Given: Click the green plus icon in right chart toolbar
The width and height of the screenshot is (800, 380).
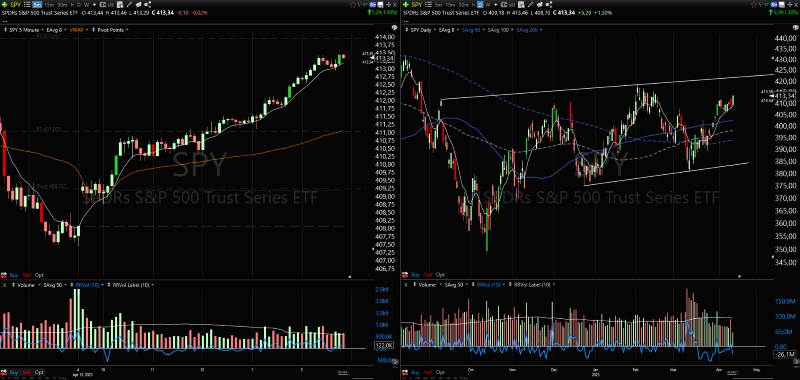Looking at the screenshot, I should (x=406, y=5).
